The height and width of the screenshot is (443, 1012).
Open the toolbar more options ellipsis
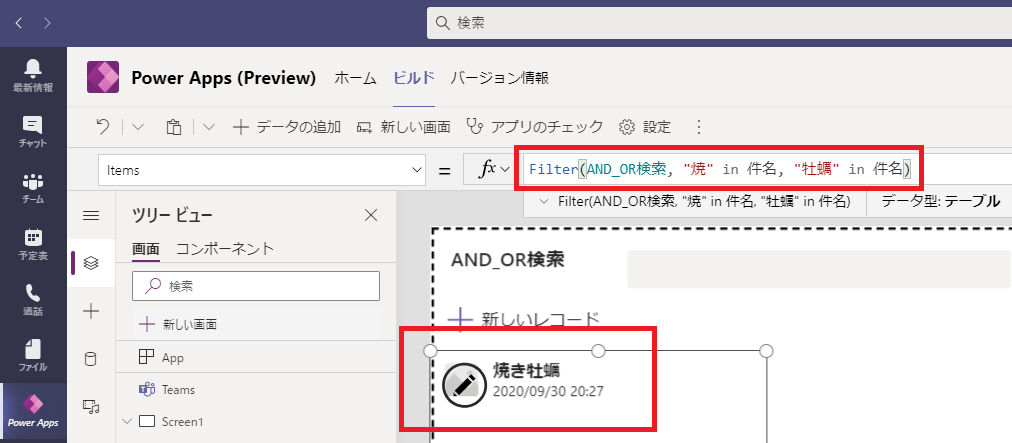click(698, 127)
